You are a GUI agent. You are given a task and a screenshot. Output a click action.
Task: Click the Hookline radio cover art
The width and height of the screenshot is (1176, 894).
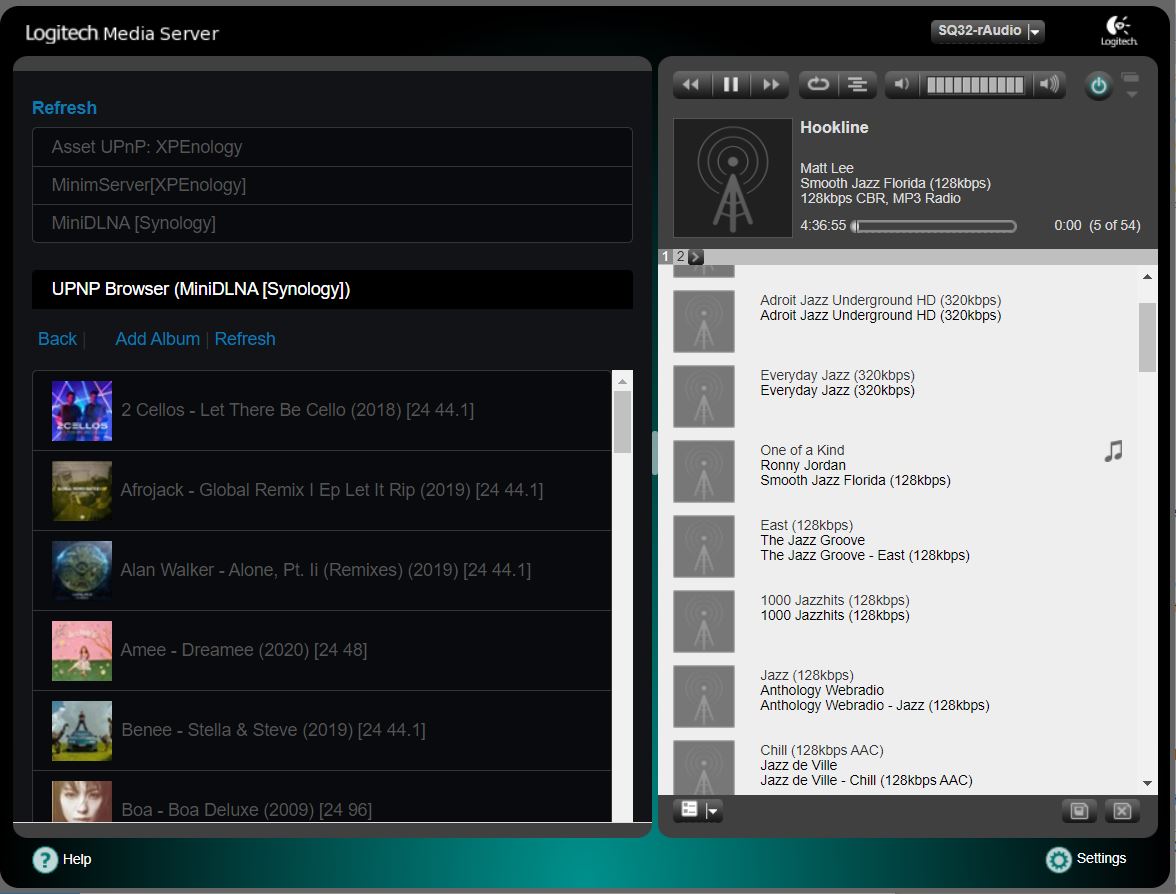pos(733,178)
